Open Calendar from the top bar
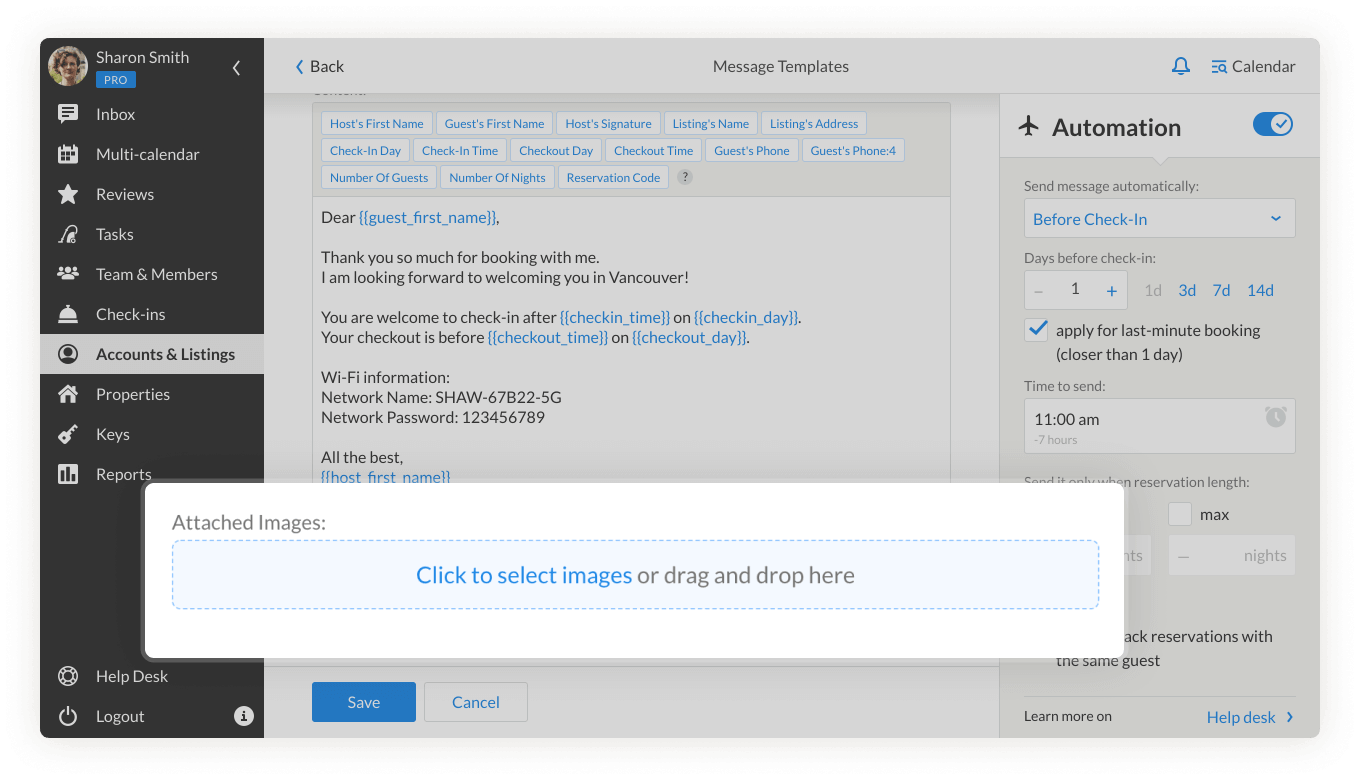Image resolution: width=1360 pixels, height=780 pixels. (x=1253, y=67)
